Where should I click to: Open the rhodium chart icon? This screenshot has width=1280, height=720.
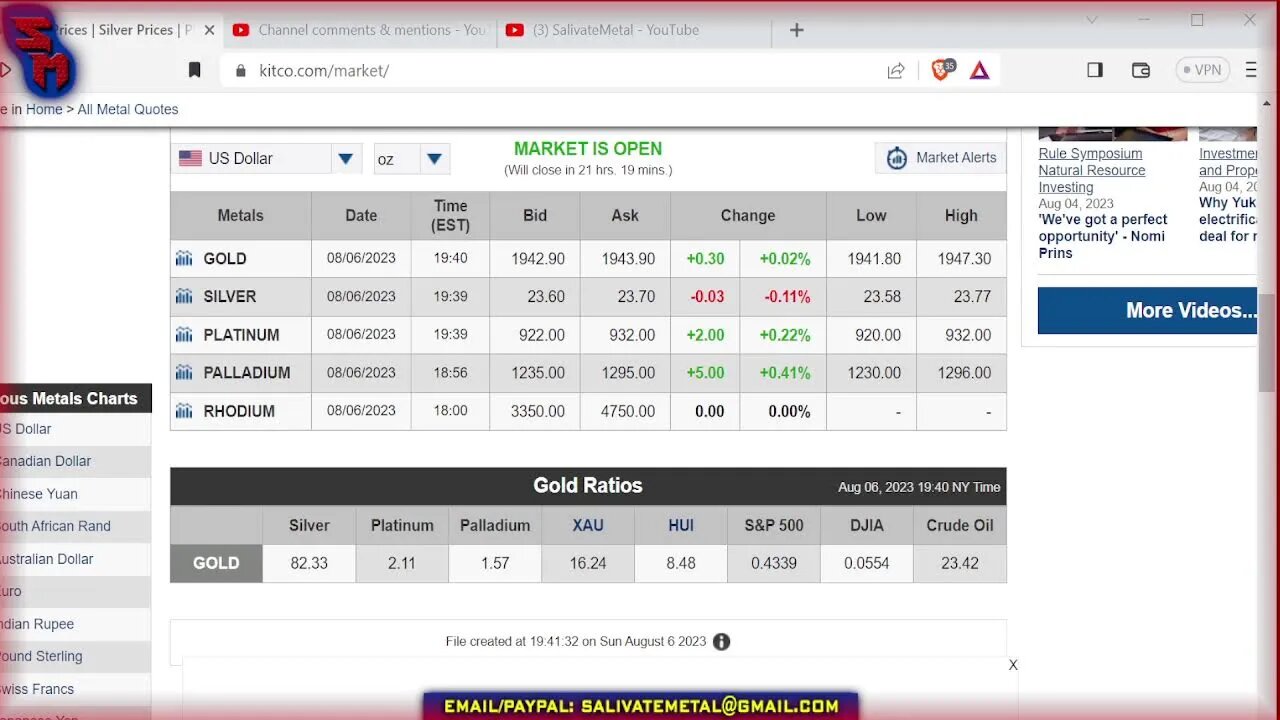tap(184, 411)
